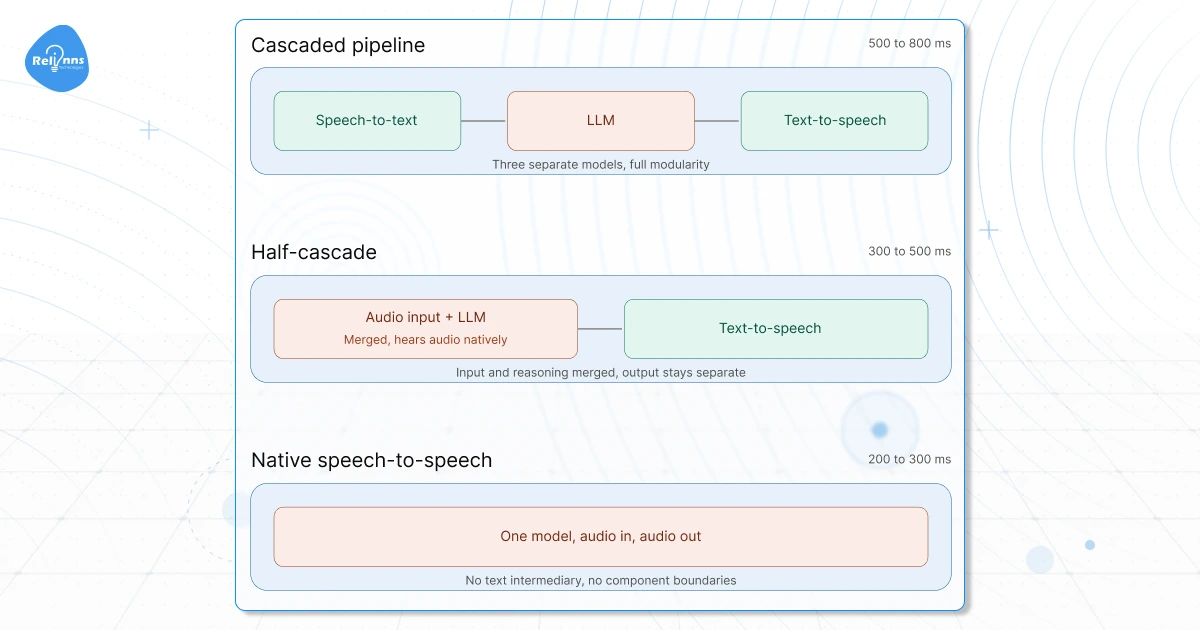Select the Text-to-speech box in Half-cascade

pos(776,329)
